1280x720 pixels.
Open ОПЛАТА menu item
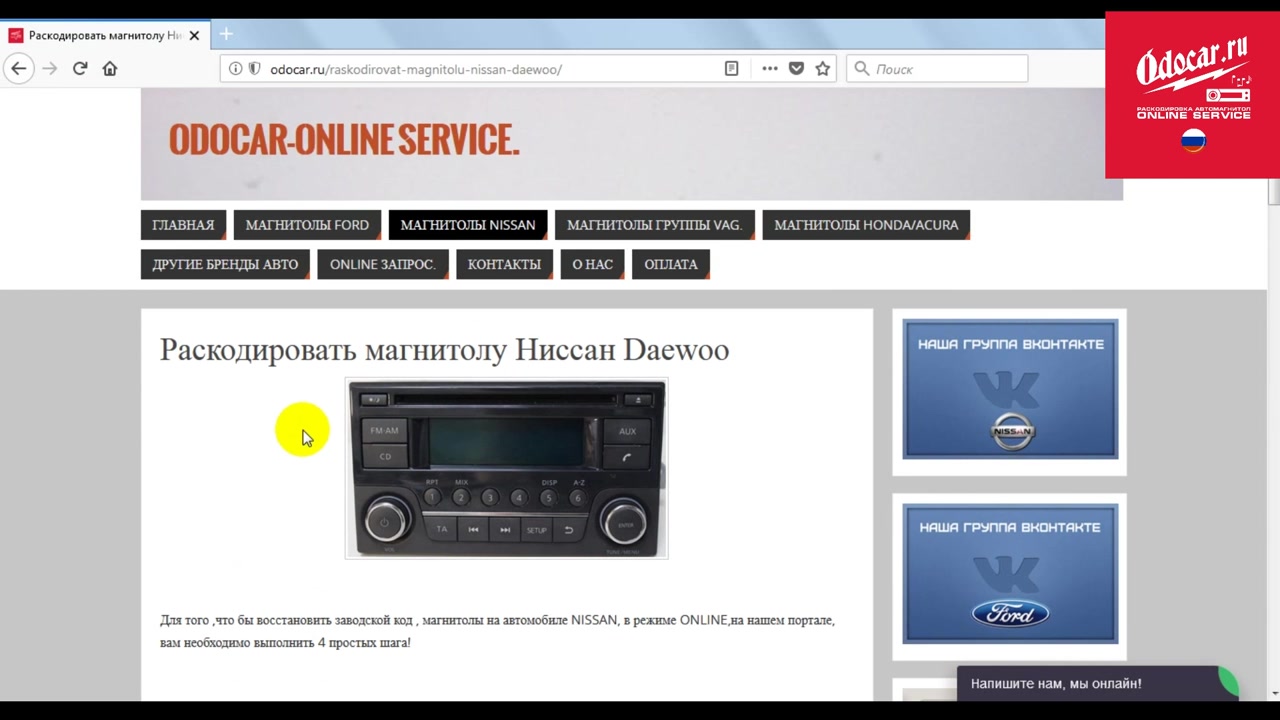pyautogui.click(x=671, y=264)
